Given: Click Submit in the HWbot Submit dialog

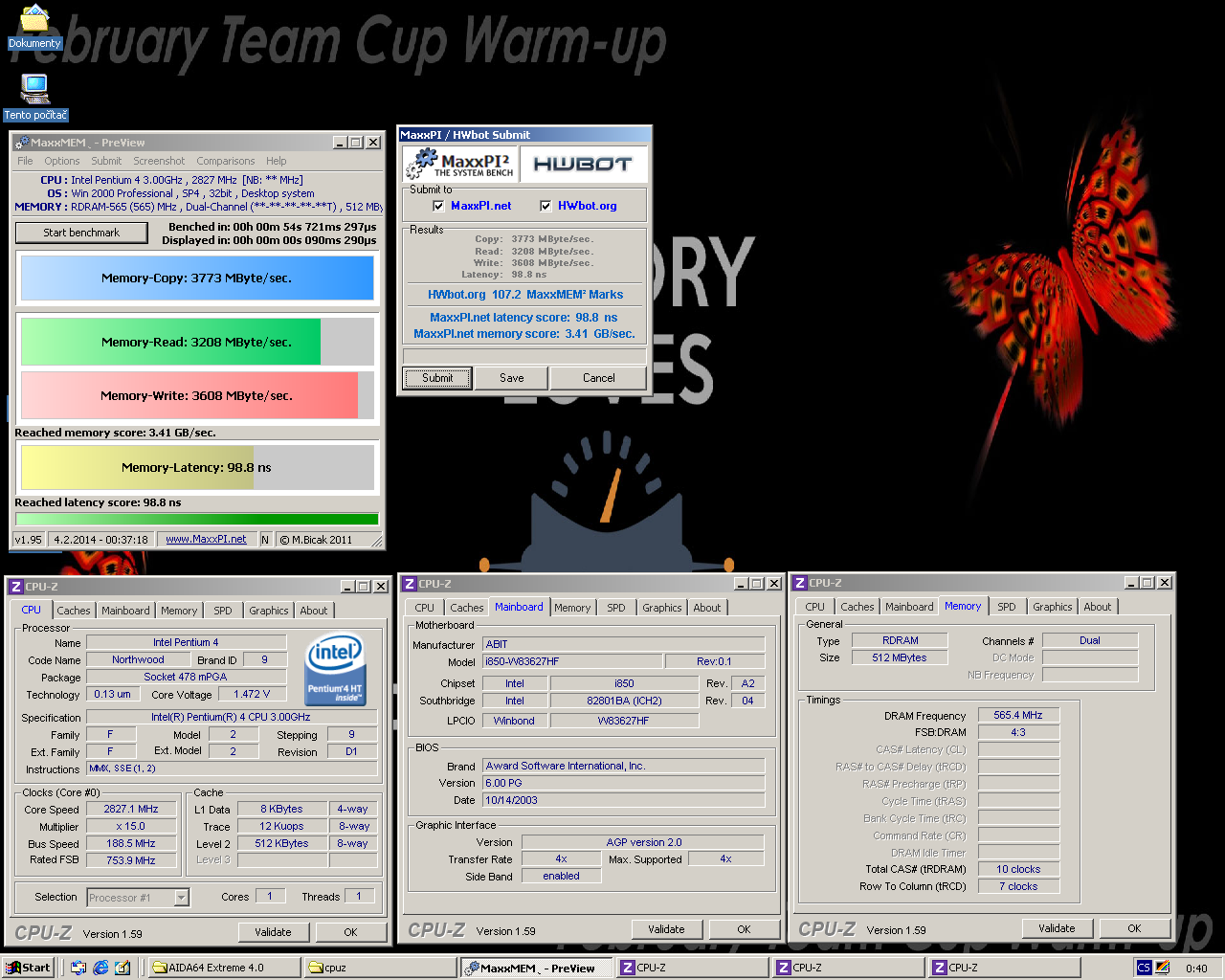Looking at the screenshot, I should [437, 378].
